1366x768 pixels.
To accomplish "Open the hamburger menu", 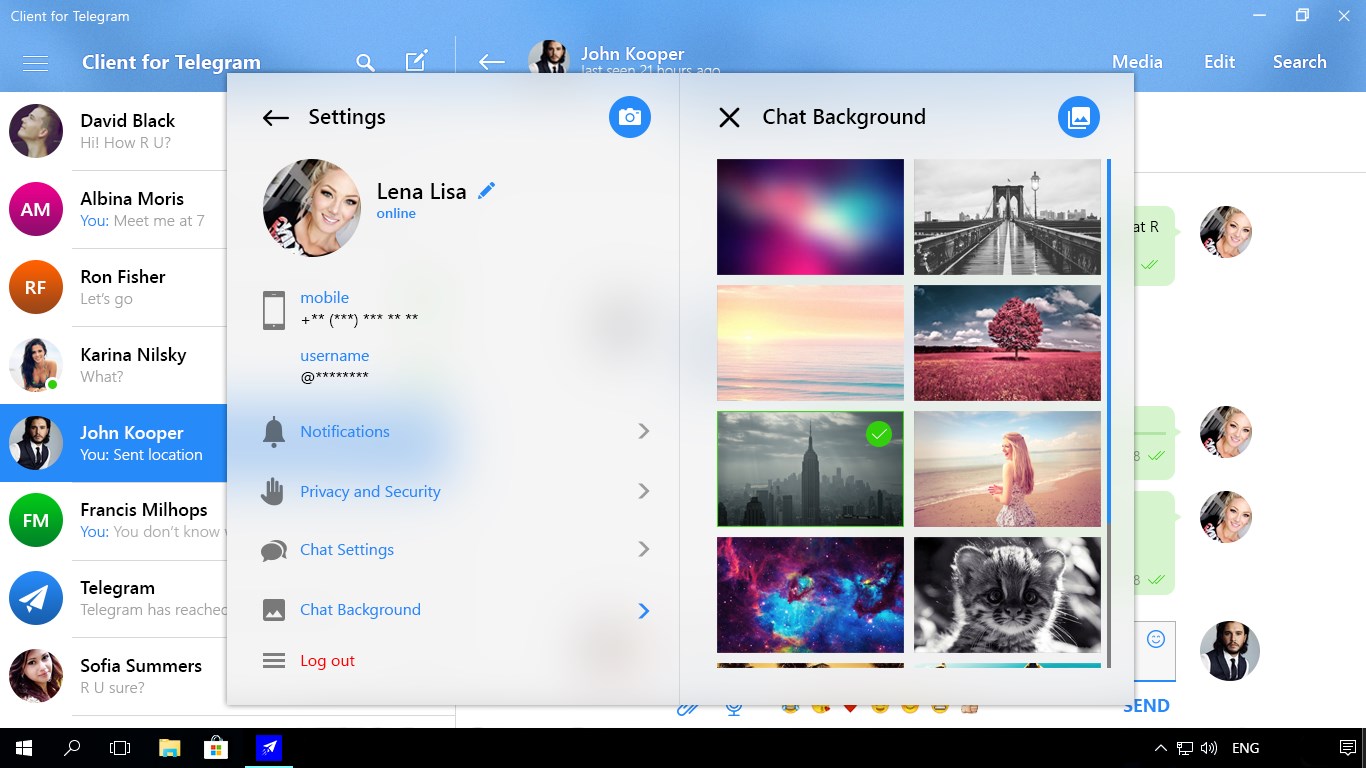I will (36, 62).
